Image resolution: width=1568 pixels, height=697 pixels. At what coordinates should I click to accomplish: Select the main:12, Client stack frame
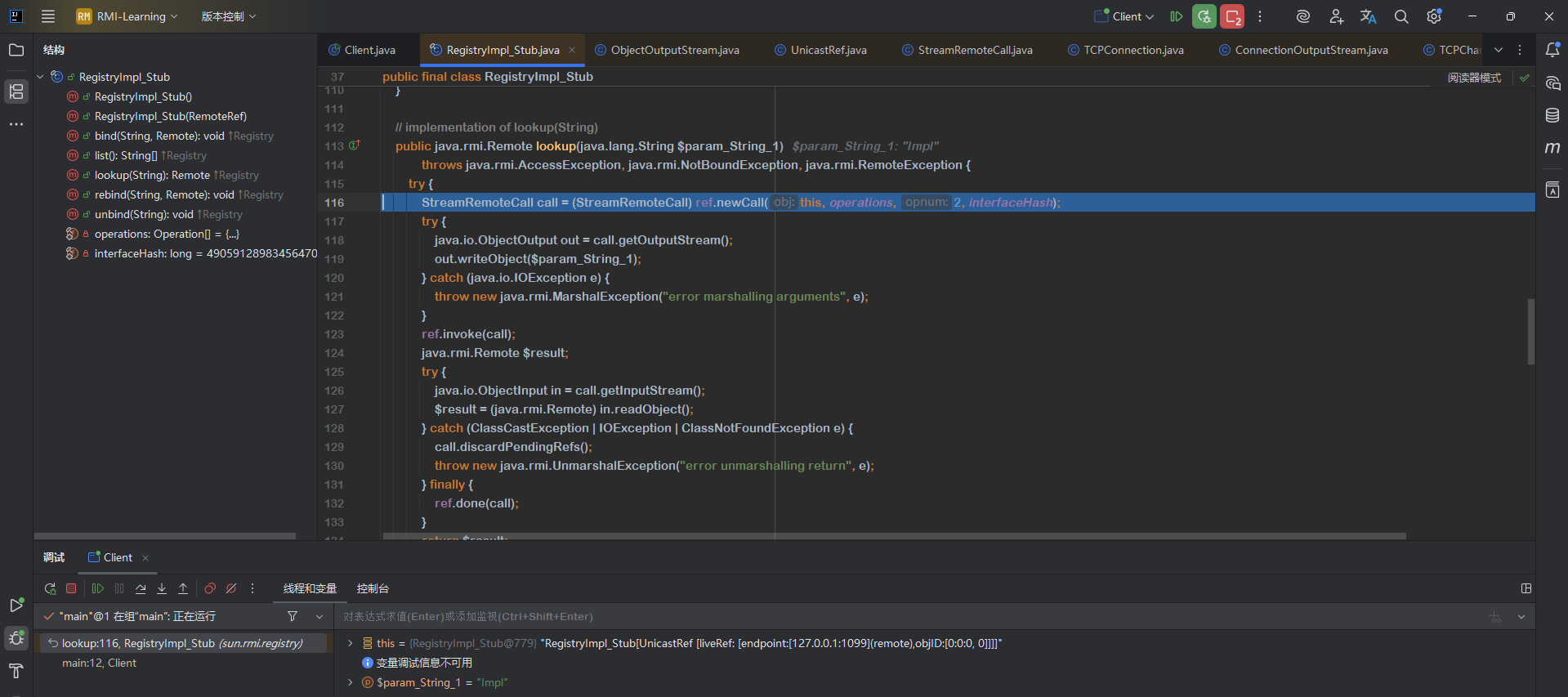pyautogui.click(x=99, y=663)
